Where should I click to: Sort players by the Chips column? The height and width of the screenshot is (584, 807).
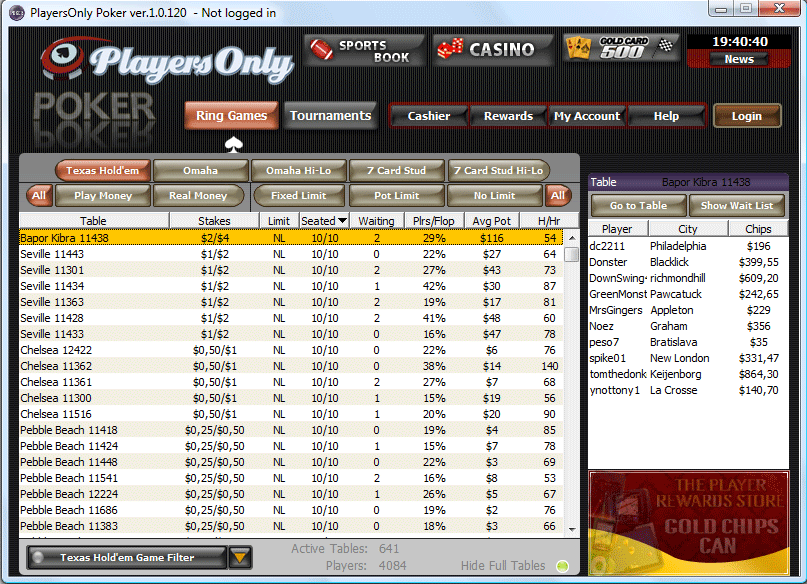(x=758, y=229)
